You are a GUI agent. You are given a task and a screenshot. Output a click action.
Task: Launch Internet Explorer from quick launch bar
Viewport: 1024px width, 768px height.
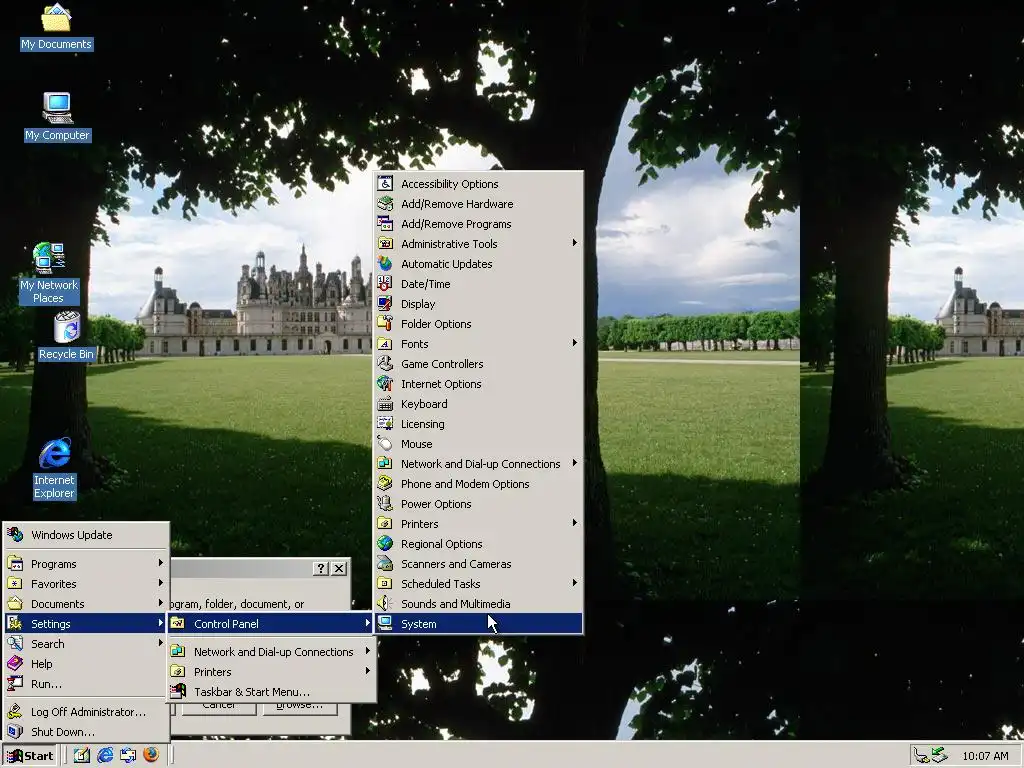[x=105, y=756]
